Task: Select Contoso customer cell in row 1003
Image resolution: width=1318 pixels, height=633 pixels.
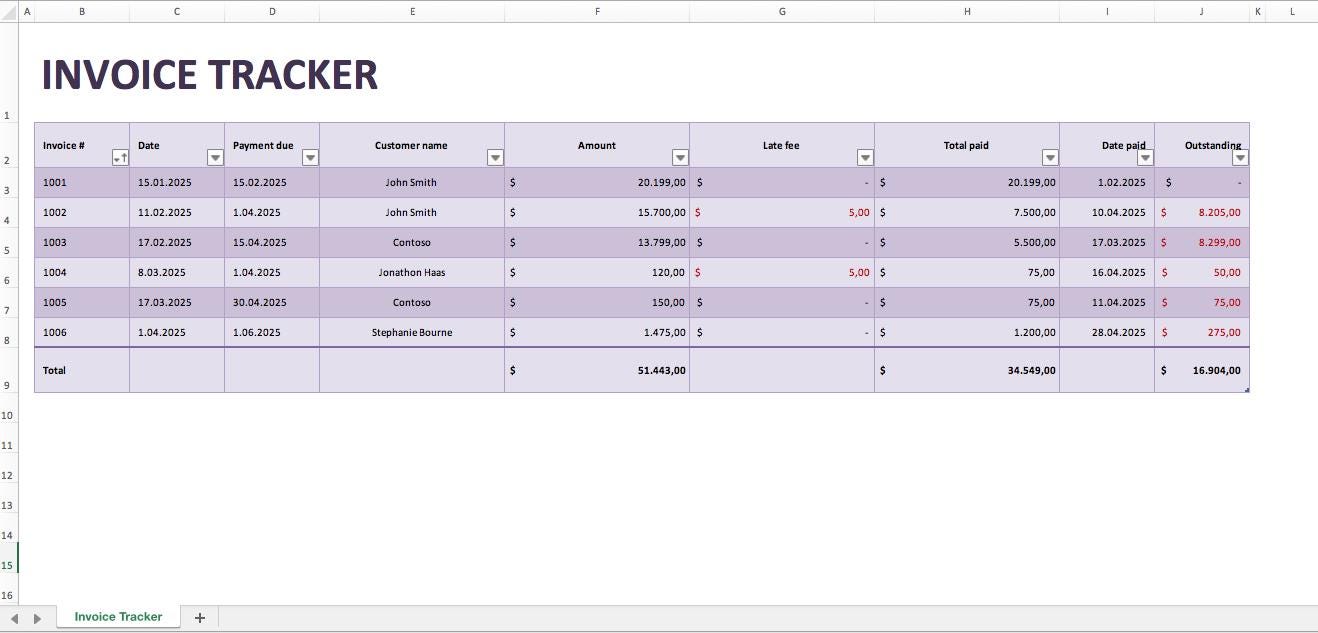Action: 412,243
